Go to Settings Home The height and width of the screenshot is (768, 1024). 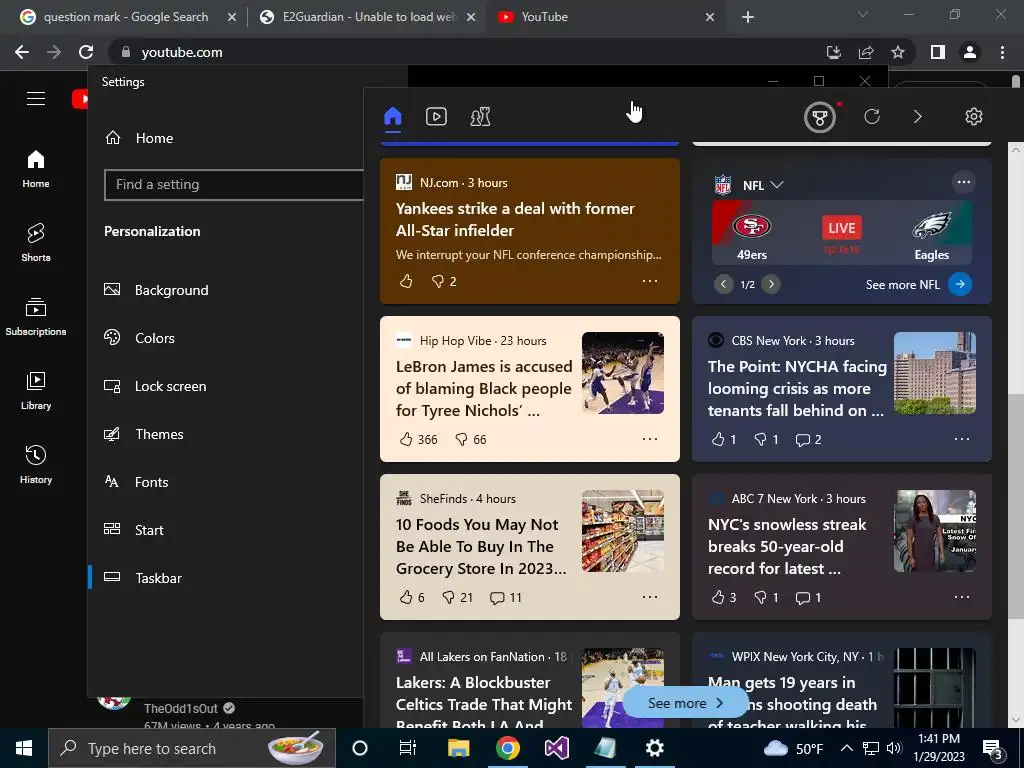[139, 138]
